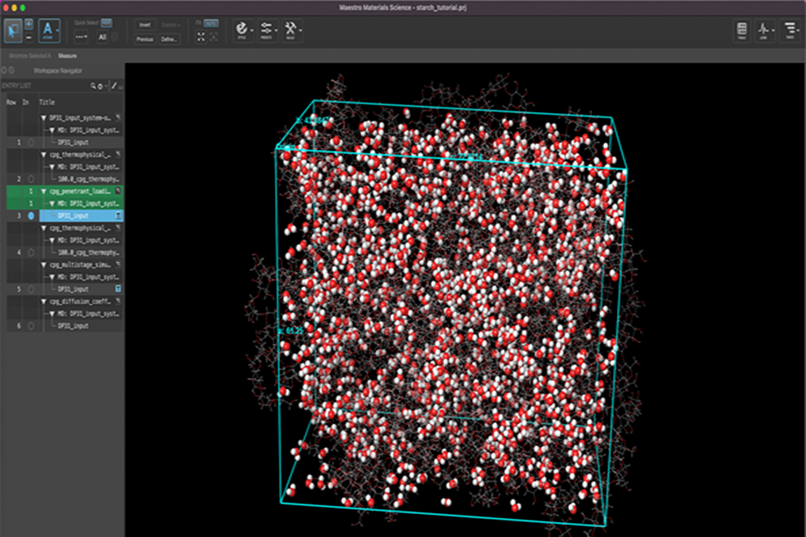Include row 5 DPII_input in workspace
The image size is (806, 537).
[x=30, y=289]
